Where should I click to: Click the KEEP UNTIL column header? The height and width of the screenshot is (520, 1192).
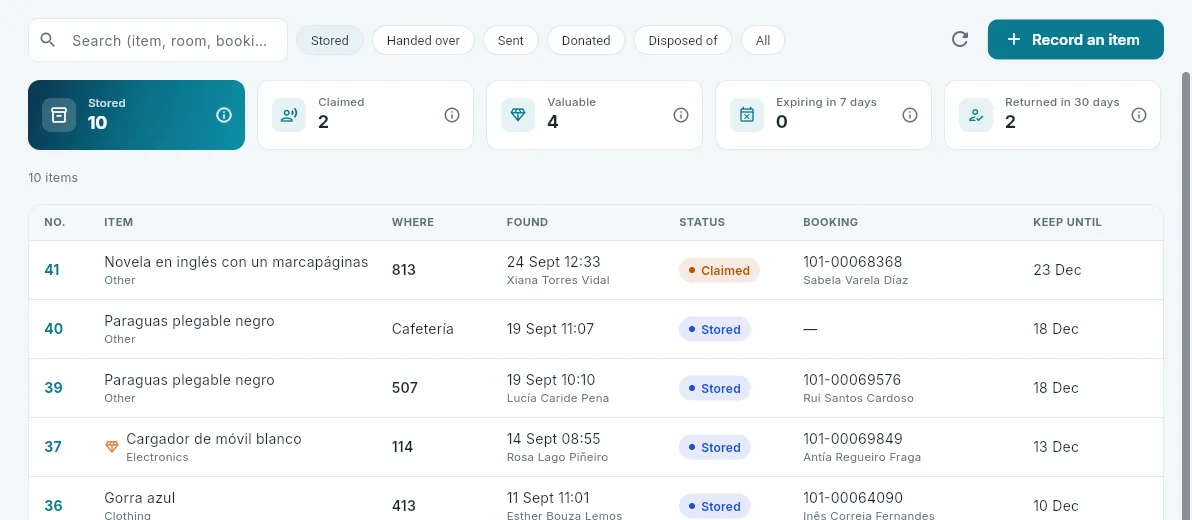1067,222
